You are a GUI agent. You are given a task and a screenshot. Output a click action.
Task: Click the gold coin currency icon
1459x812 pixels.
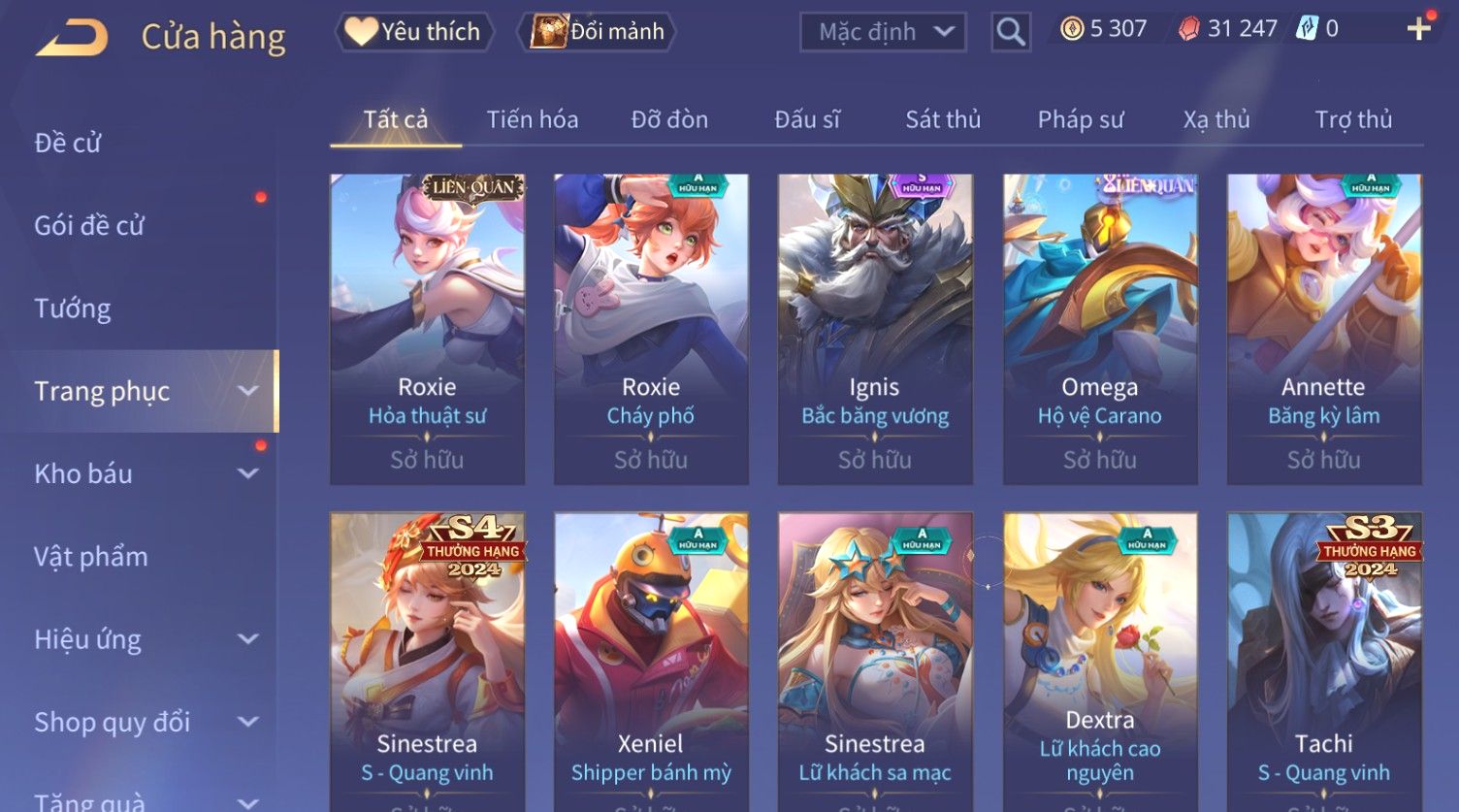(x=1072, y=29)
